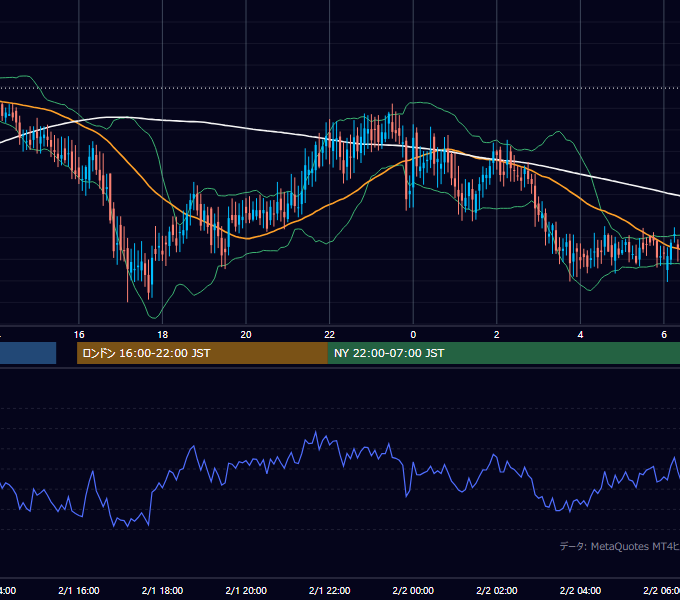
Task: Click the 2/1 20:00 date label
Action: [x=246, y=590]
